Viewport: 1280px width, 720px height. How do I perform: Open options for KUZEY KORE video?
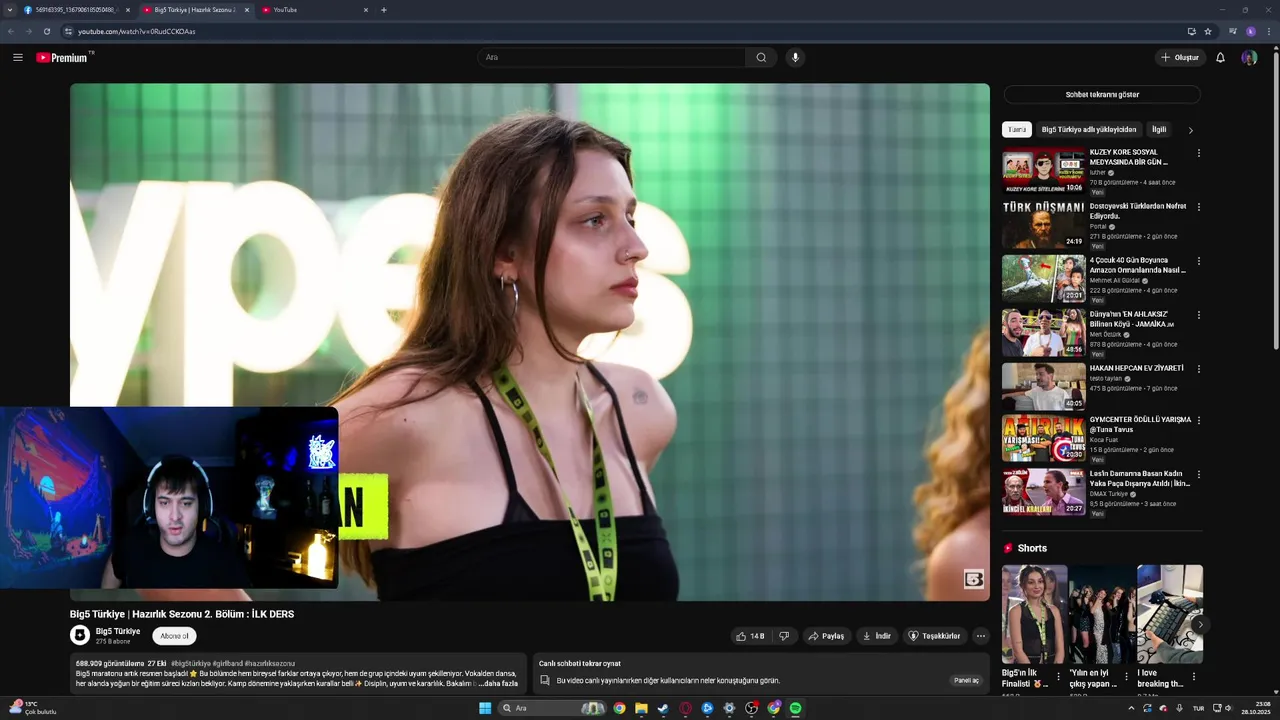pyautogui.click(x=1198, y=153)
